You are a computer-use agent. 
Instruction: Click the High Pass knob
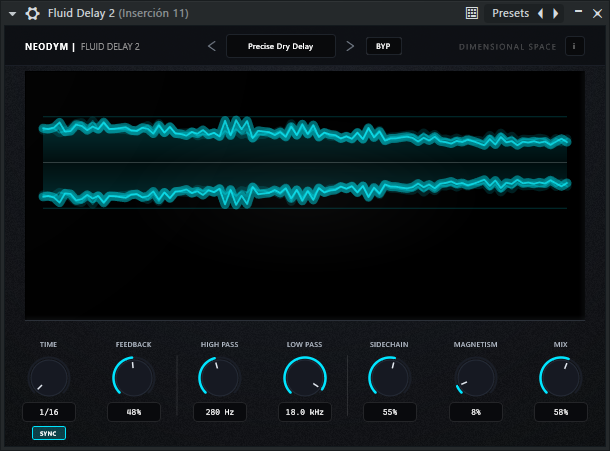(219, 378)
